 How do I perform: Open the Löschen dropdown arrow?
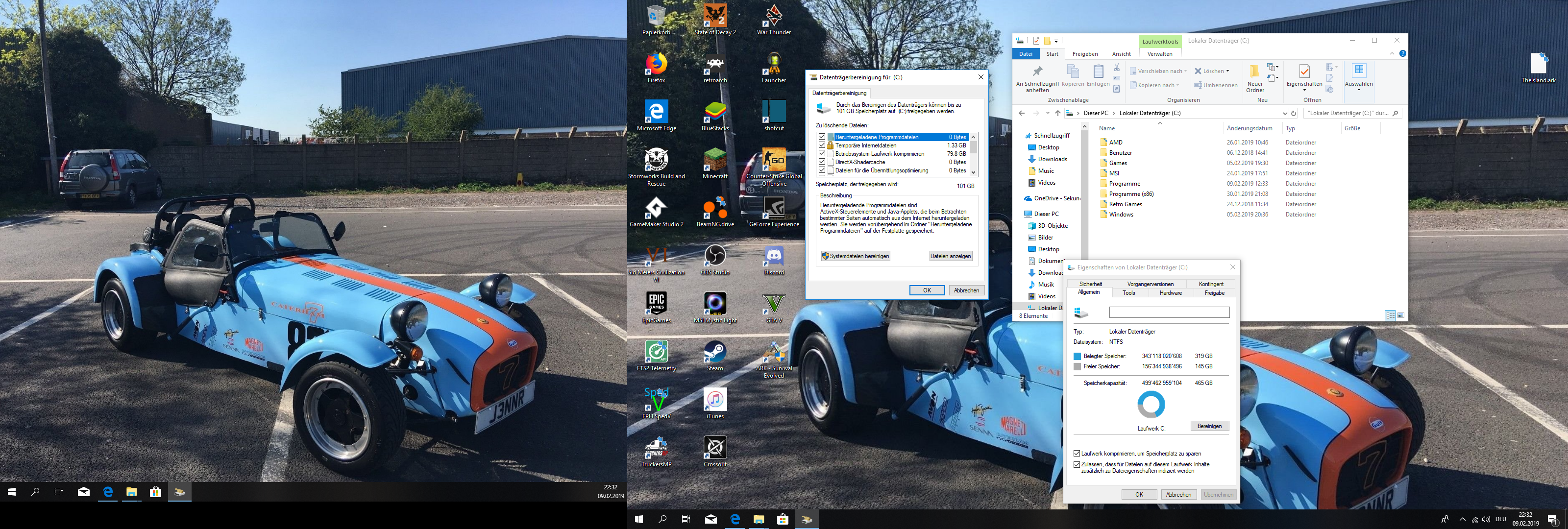tap(1228, 71)
